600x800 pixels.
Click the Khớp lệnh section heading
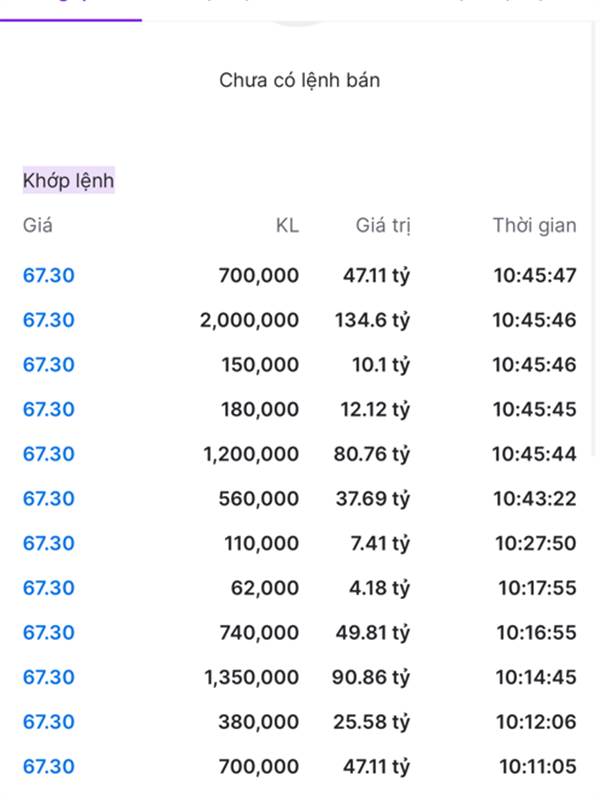69,181
